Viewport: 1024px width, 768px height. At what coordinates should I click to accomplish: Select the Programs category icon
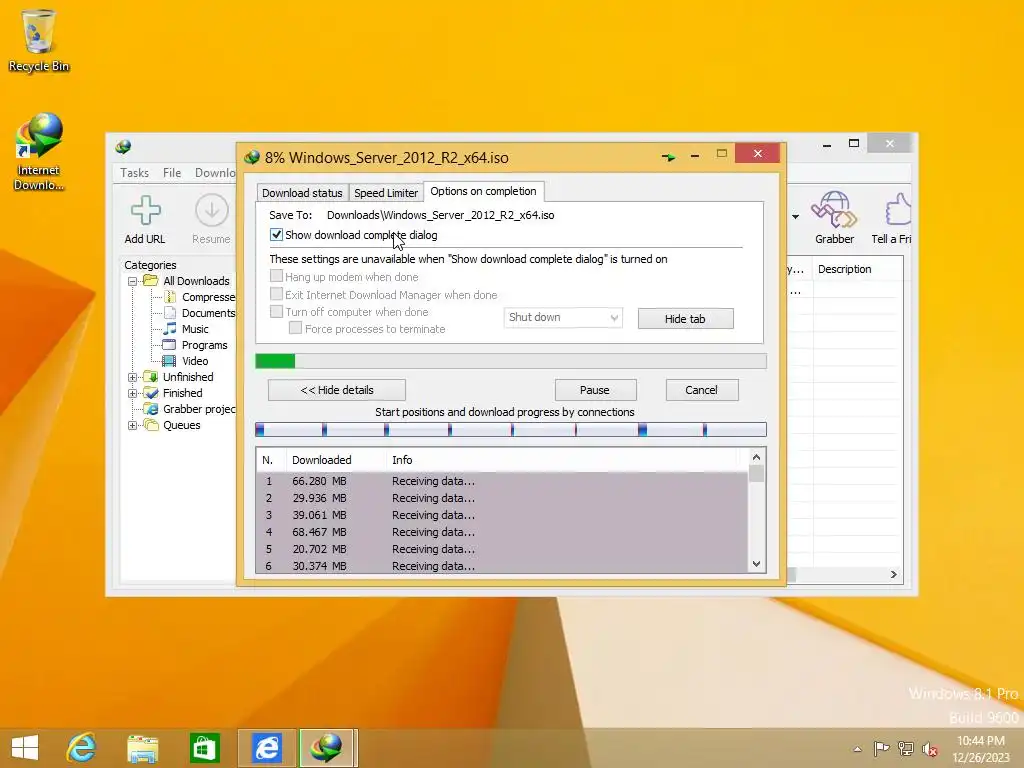click(169, 345)
